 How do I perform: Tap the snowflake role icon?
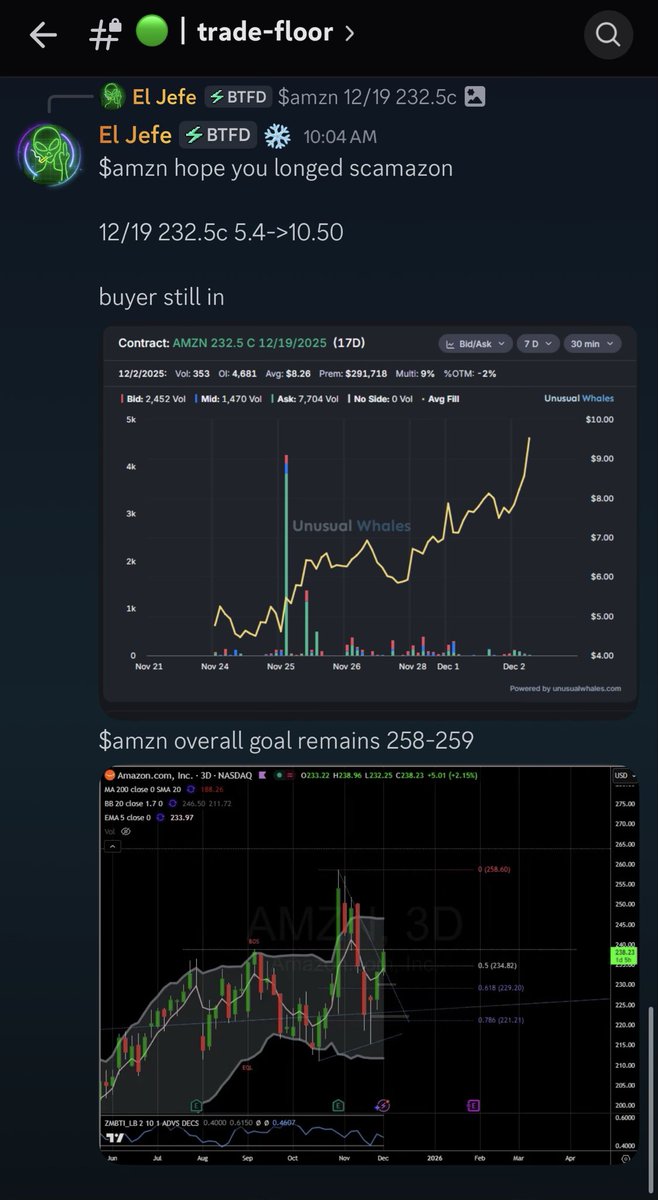[x=276, y=135]
